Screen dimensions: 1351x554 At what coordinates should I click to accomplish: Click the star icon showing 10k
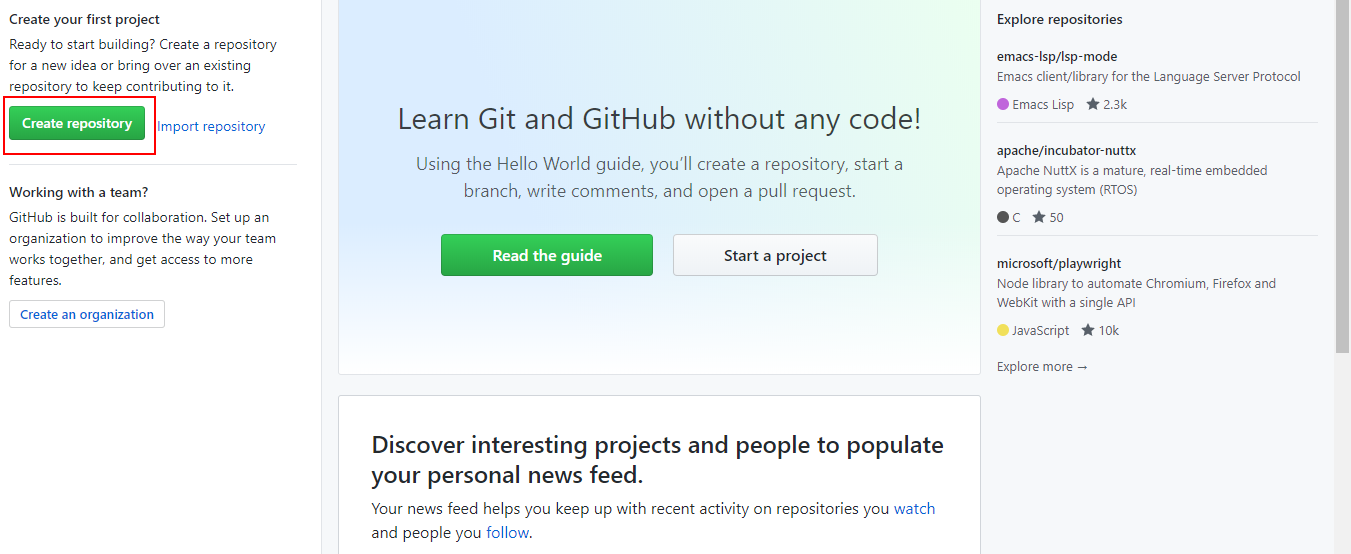click(x=1088, y=330)
